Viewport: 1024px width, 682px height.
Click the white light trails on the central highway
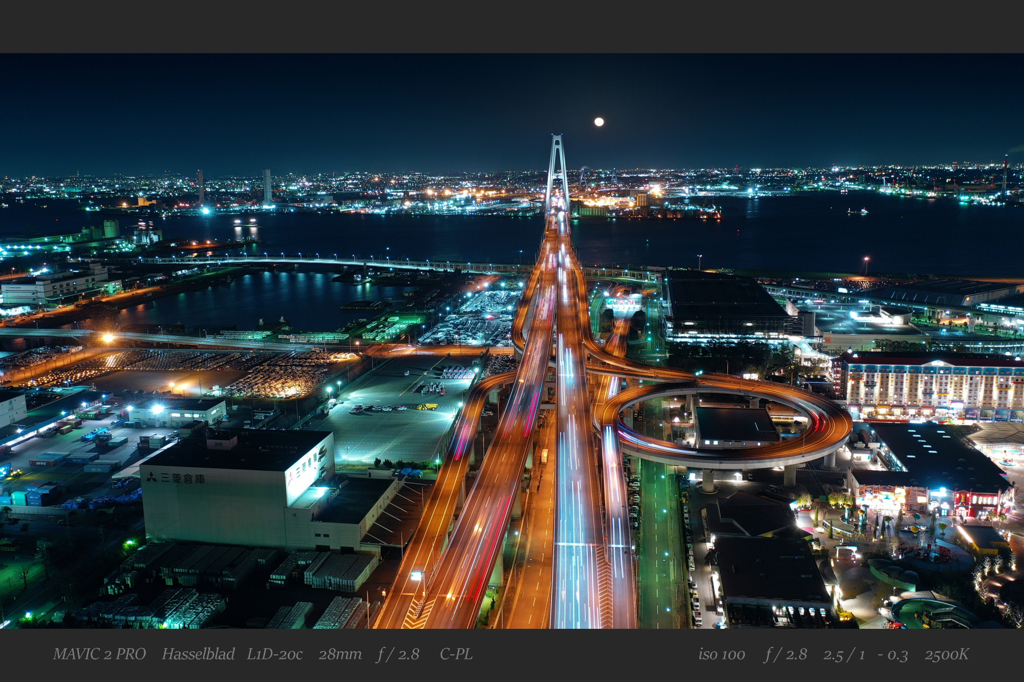[577, 520]
